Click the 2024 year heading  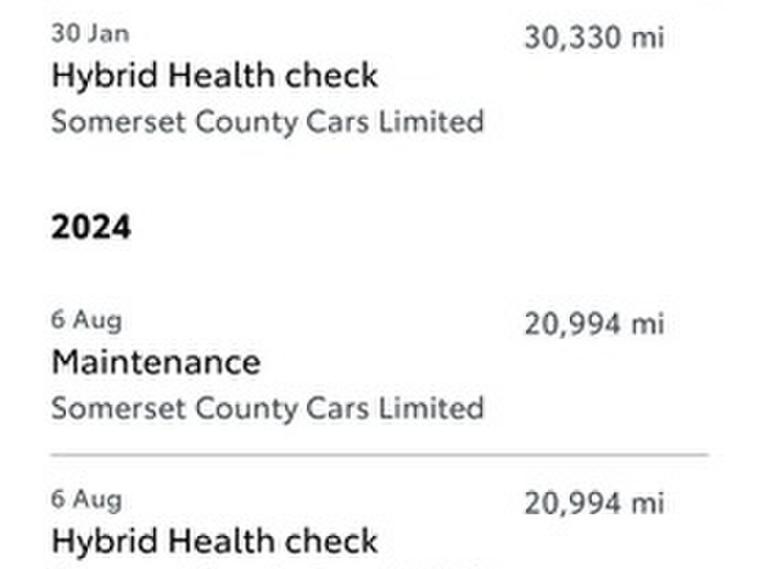point(91,227)
